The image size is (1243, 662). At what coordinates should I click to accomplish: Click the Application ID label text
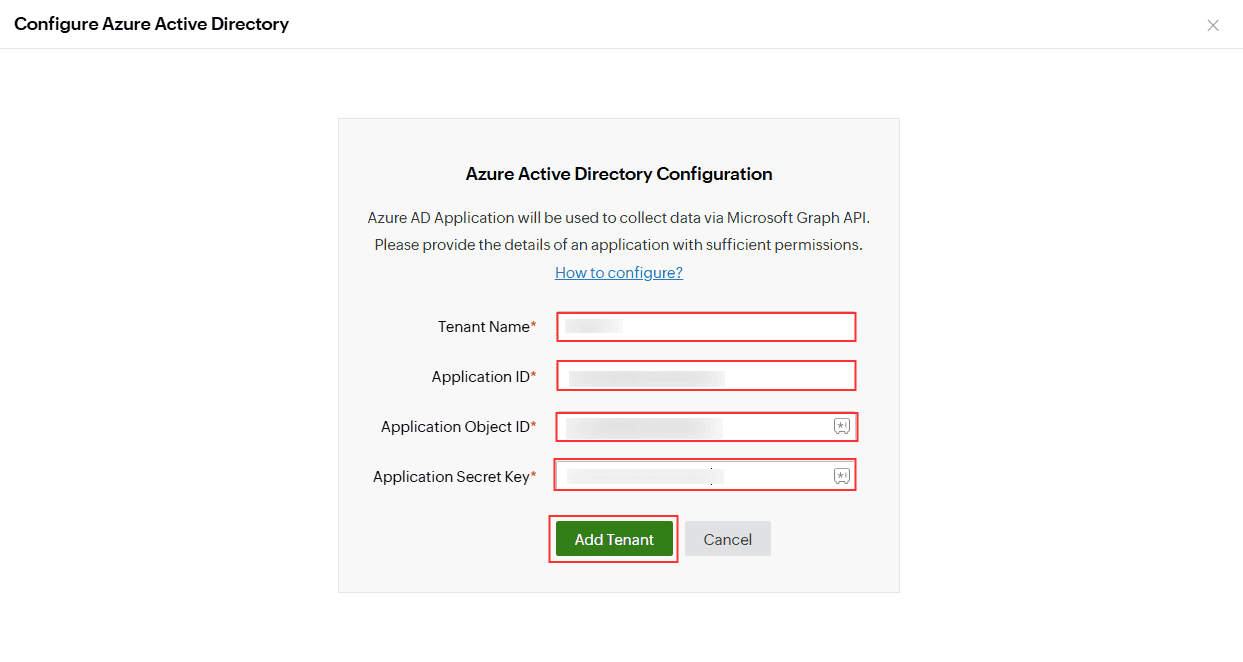pos(480,377)
